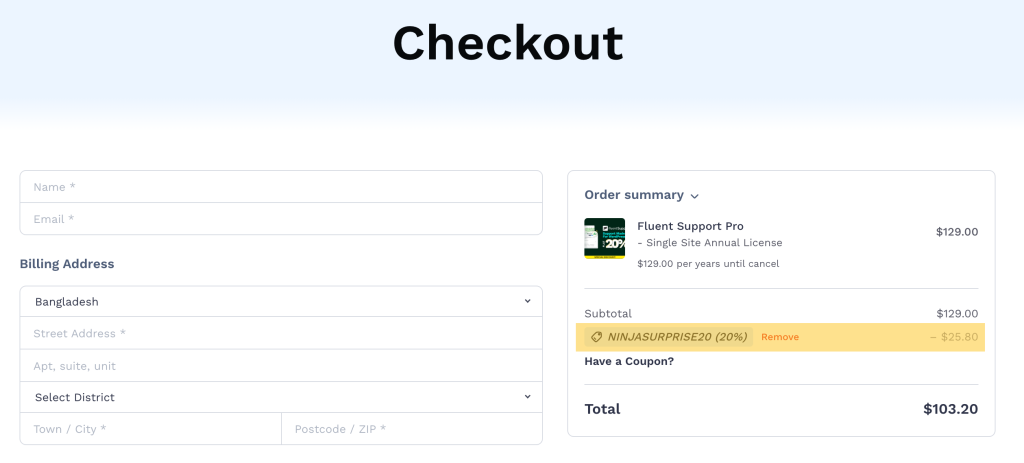1024x463 pixels.
Task: Open the Bangladesh country dropdown
Action: 281,301
